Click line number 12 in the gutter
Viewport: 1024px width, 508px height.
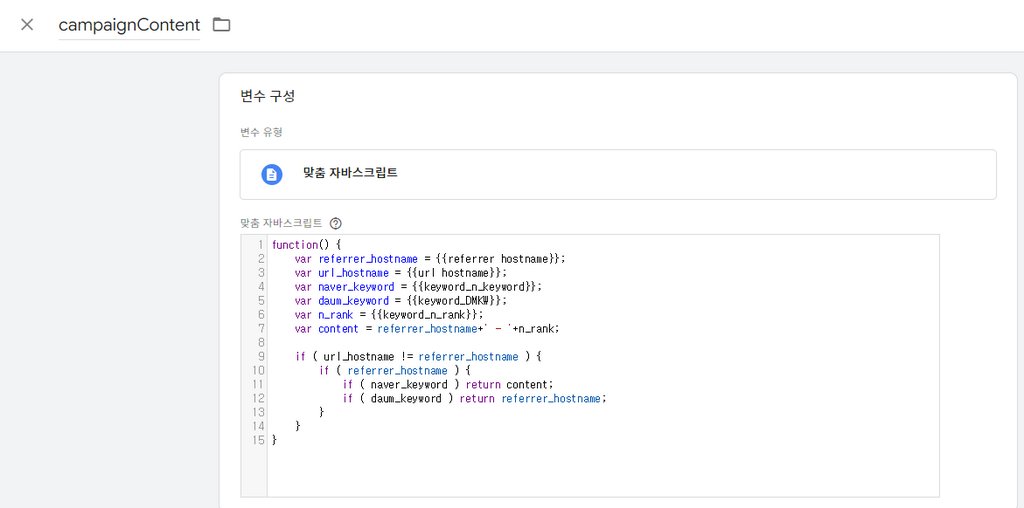[258, 398]
